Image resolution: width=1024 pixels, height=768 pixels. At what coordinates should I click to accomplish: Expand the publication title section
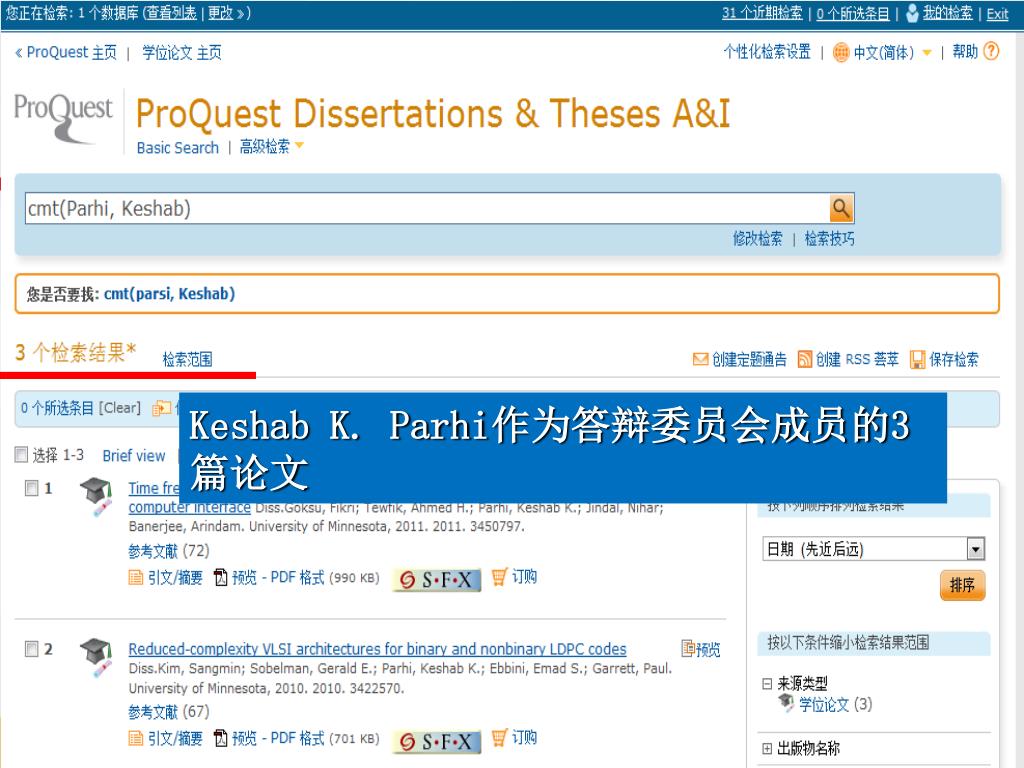click(x=767, y=748)
